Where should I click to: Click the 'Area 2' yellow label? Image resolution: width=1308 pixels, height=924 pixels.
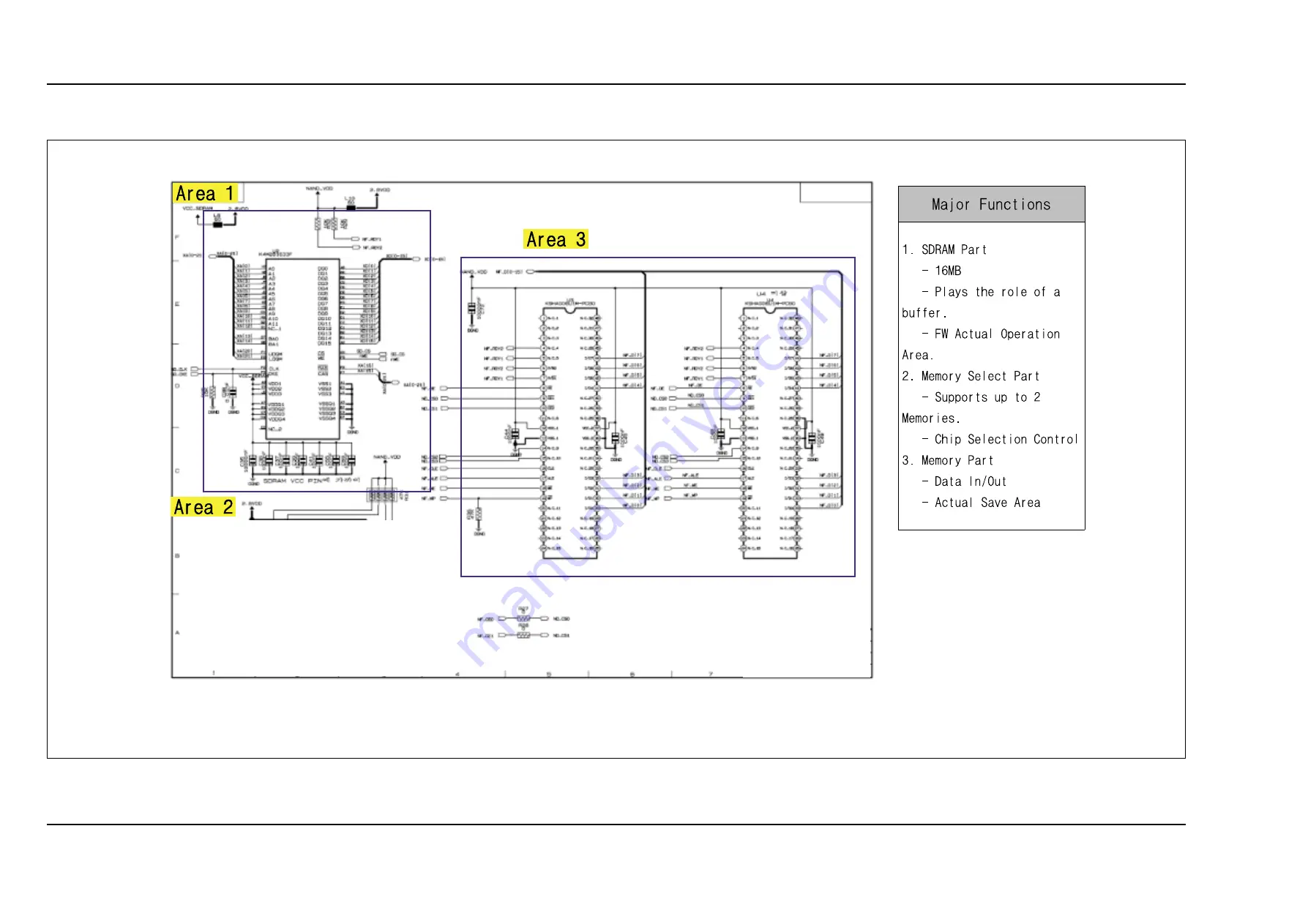203,507
